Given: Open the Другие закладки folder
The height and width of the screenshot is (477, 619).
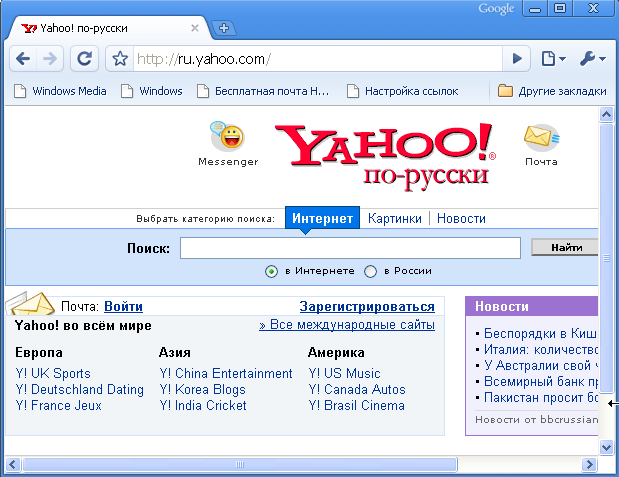Looking at the screenshot, I should click(x=552, y=91).
